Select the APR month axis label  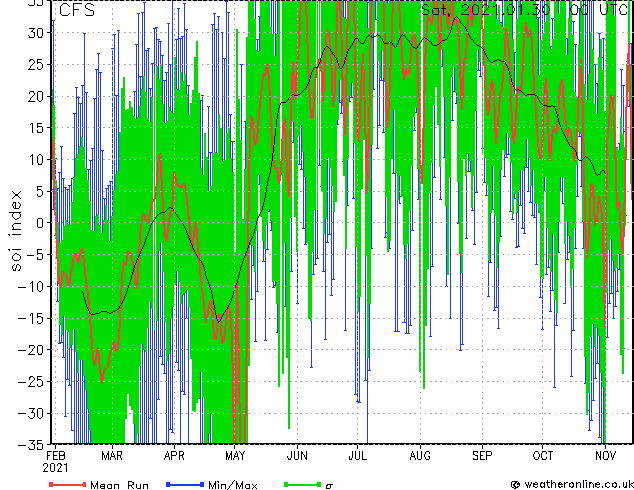[x=174, y=456]
